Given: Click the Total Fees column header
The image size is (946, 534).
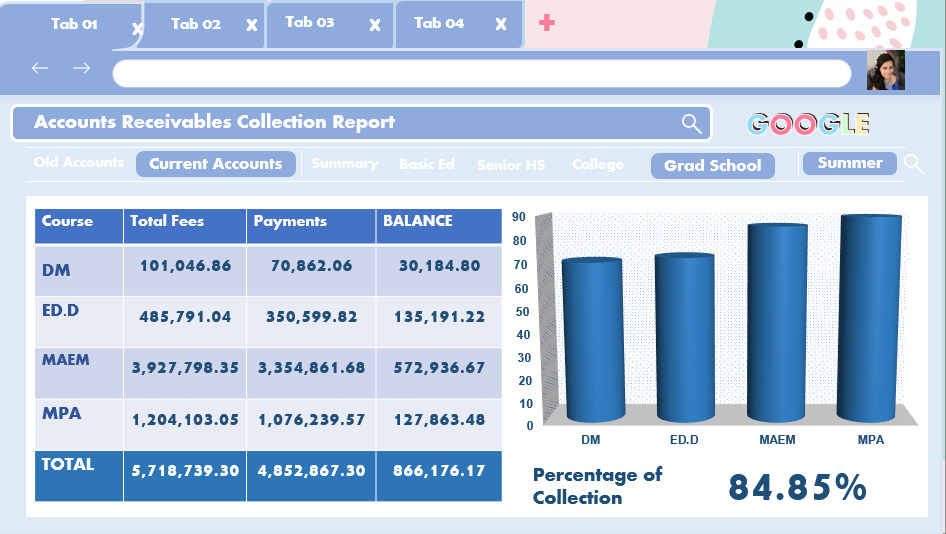Looking at the screenshot, I should (185, 226).
